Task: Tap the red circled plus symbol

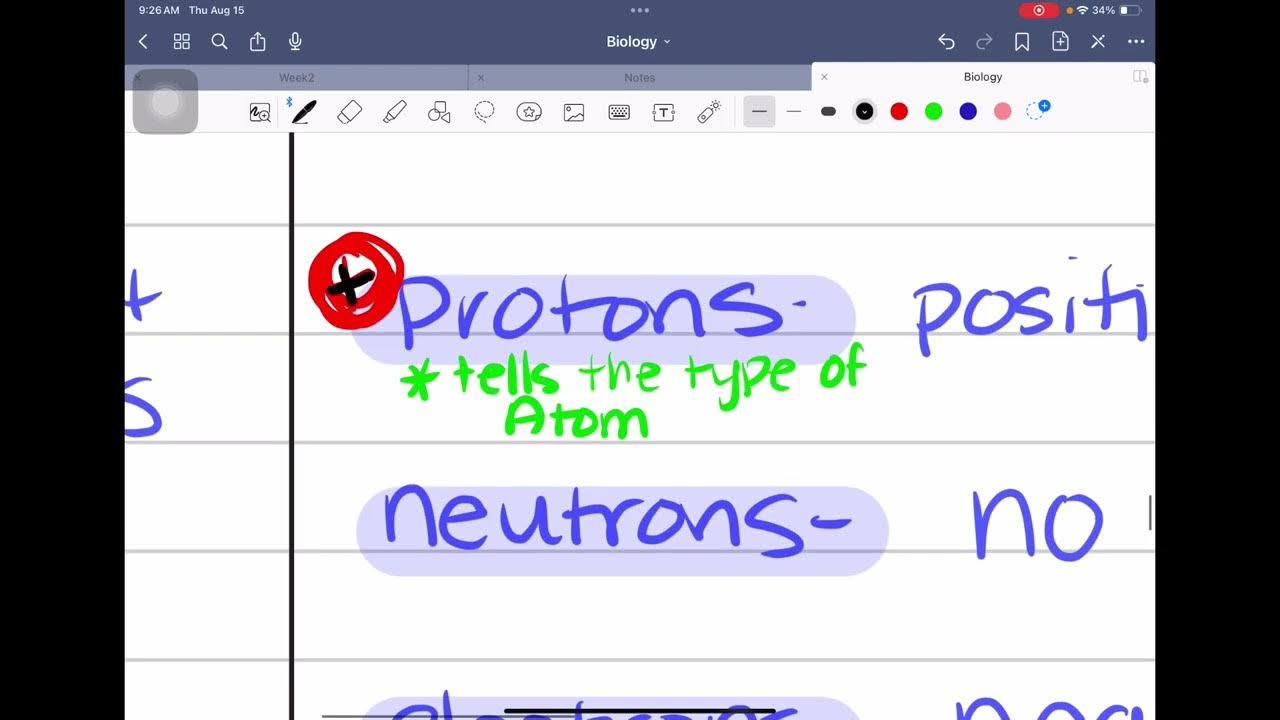Action: coord(355,281)
